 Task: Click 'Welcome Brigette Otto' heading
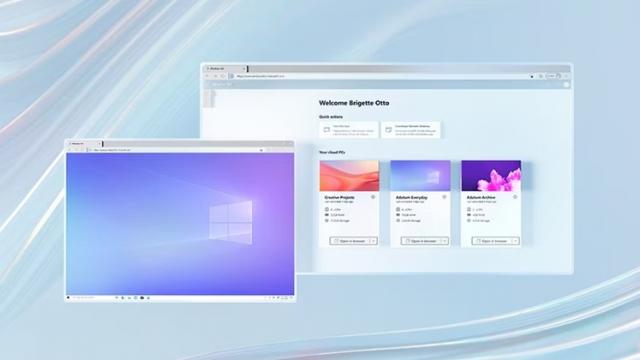point(354,103)
